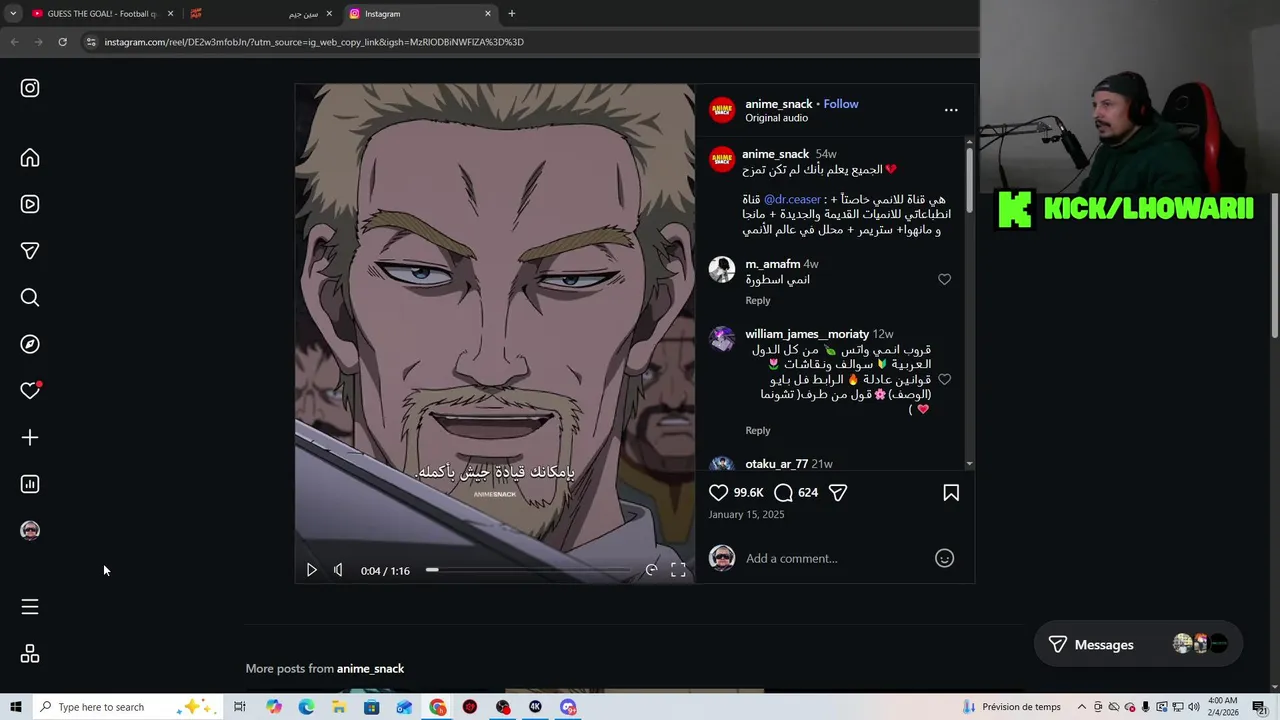The image size is (1280, 720).
Task: Open the @dr.ceaser mention link
Action: (x=792, y=199)
